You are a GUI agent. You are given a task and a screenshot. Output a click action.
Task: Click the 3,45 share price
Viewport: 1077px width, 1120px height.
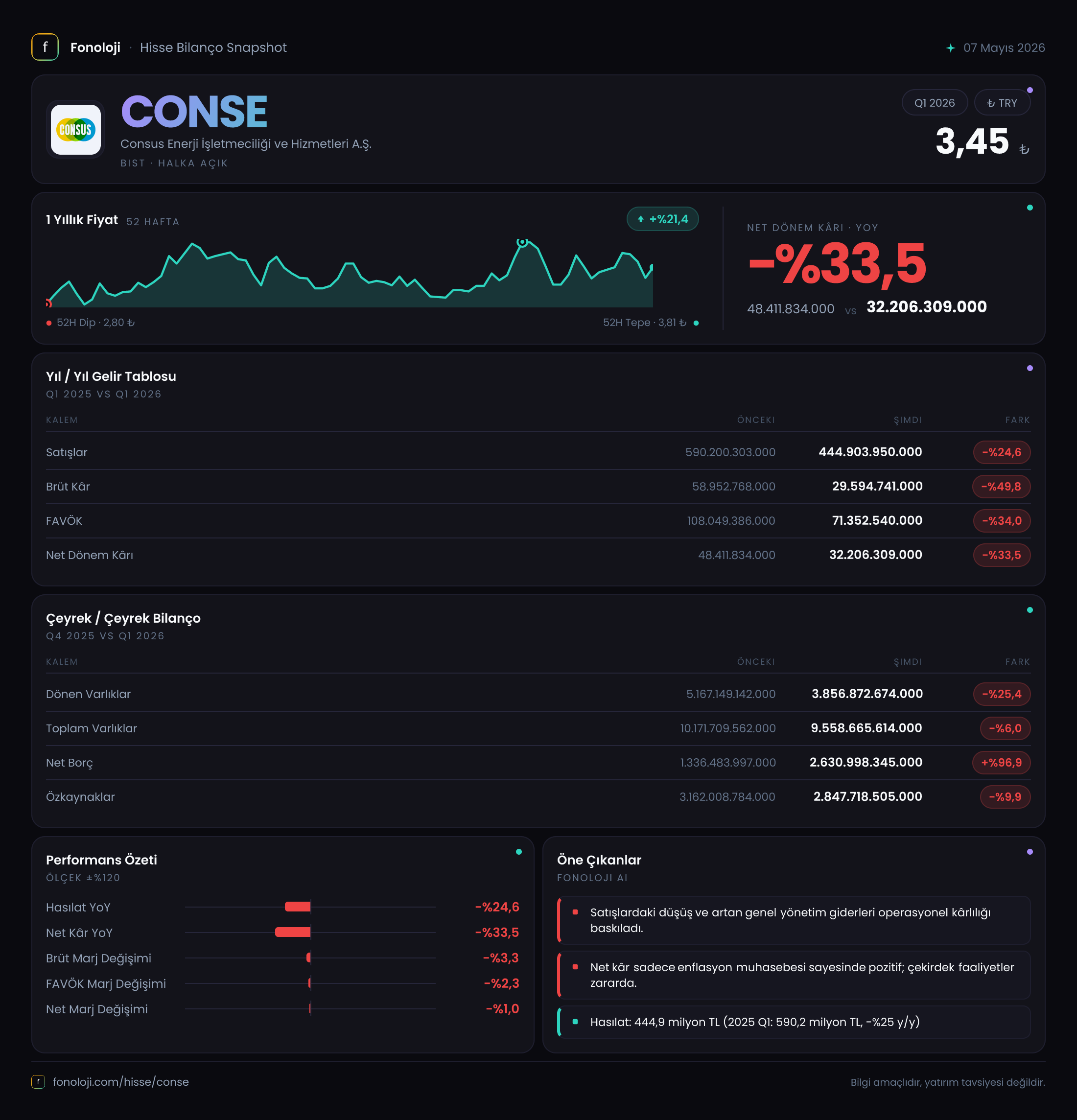click(x=972, y=141)
